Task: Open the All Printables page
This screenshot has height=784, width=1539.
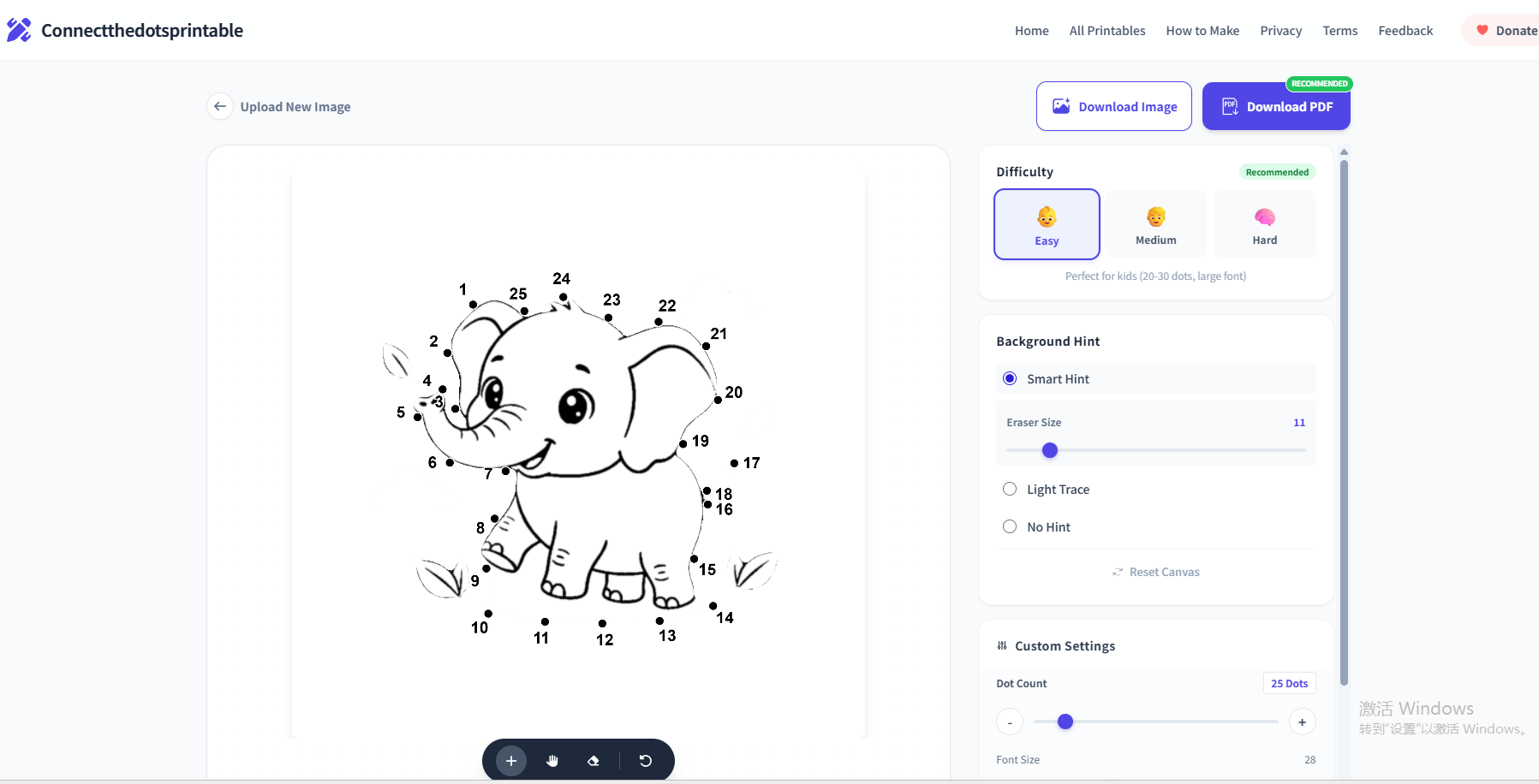Action: pyautogui.click(x=1107, y=30)
